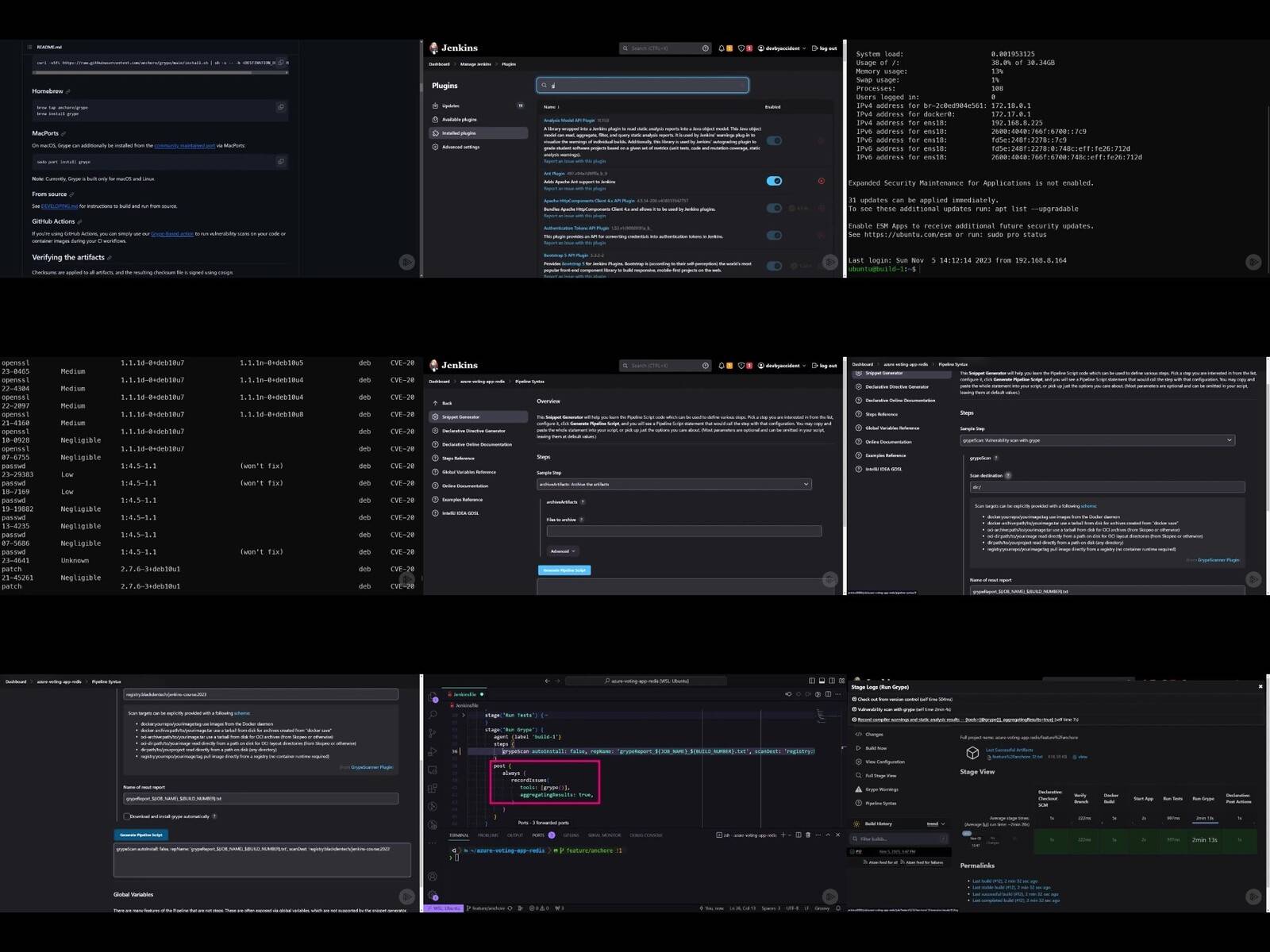Close the Stage Logs (Run Grype) popup
The height and width of the screenshot is (952, 1270).
pos(1260,686)
